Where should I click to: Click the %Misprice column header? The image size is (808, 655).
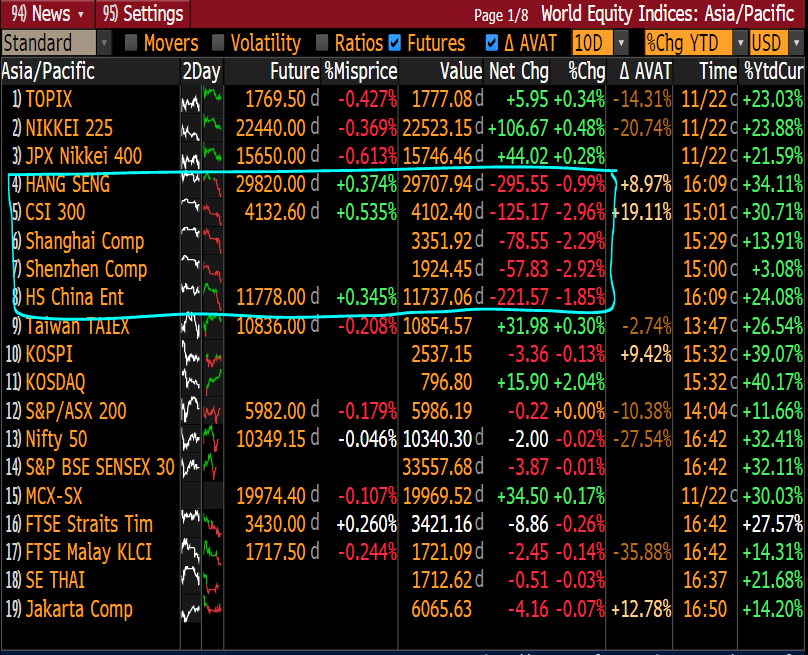pos(361,71)
